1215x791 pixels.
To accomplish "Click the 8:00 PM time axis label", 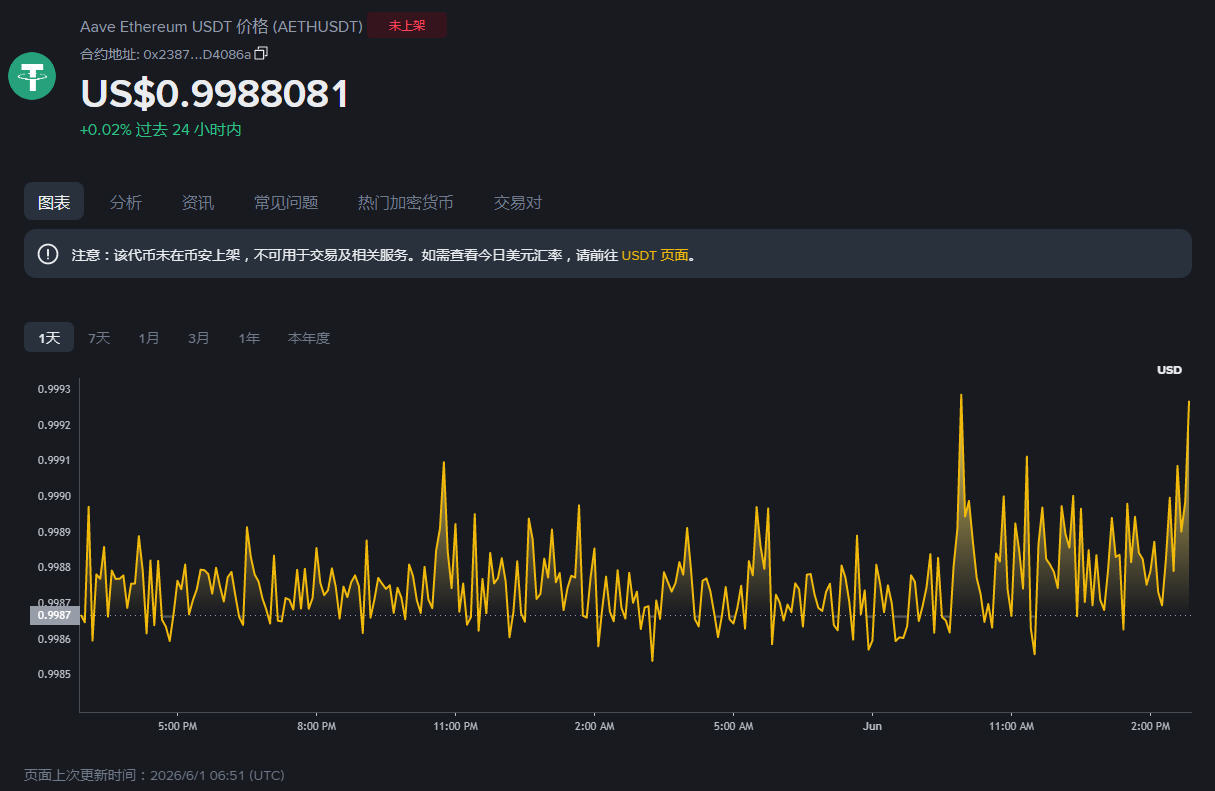I will (316, 726).
